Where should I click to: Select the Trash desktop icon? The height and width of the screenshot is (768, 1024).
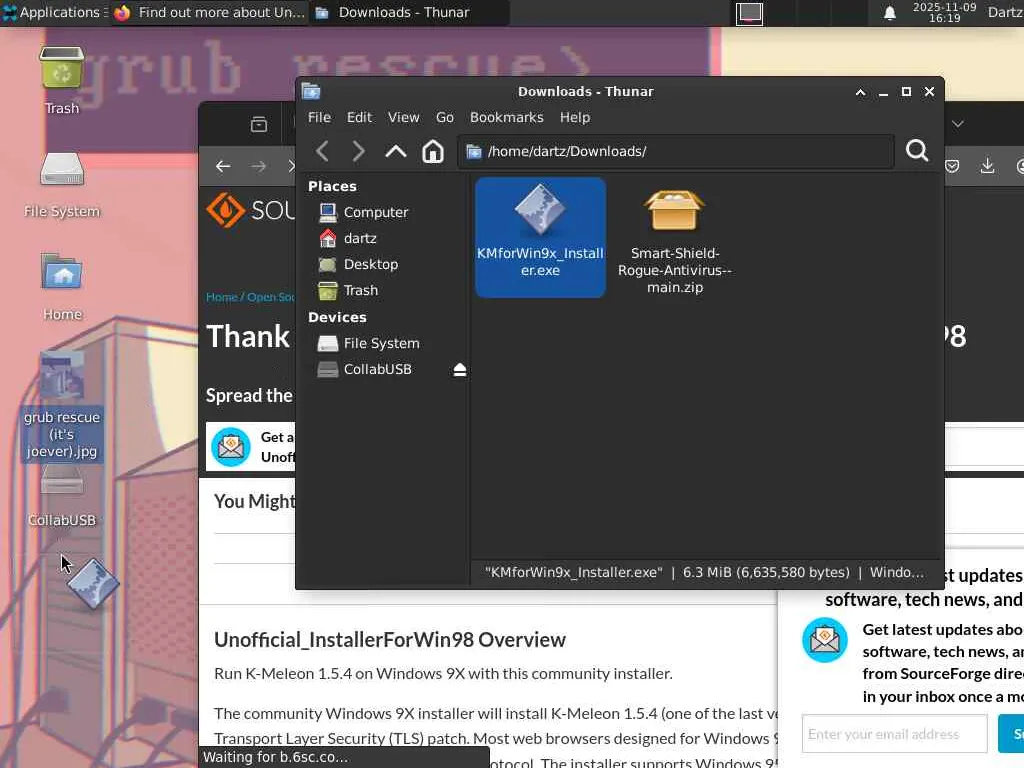click(x=61, y=80)
